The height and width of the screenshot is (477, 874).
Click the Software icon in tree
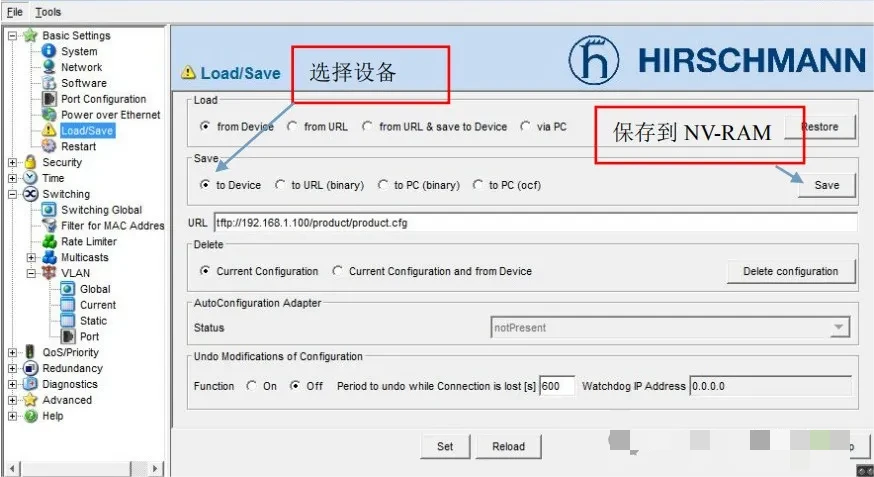point(49,82)
